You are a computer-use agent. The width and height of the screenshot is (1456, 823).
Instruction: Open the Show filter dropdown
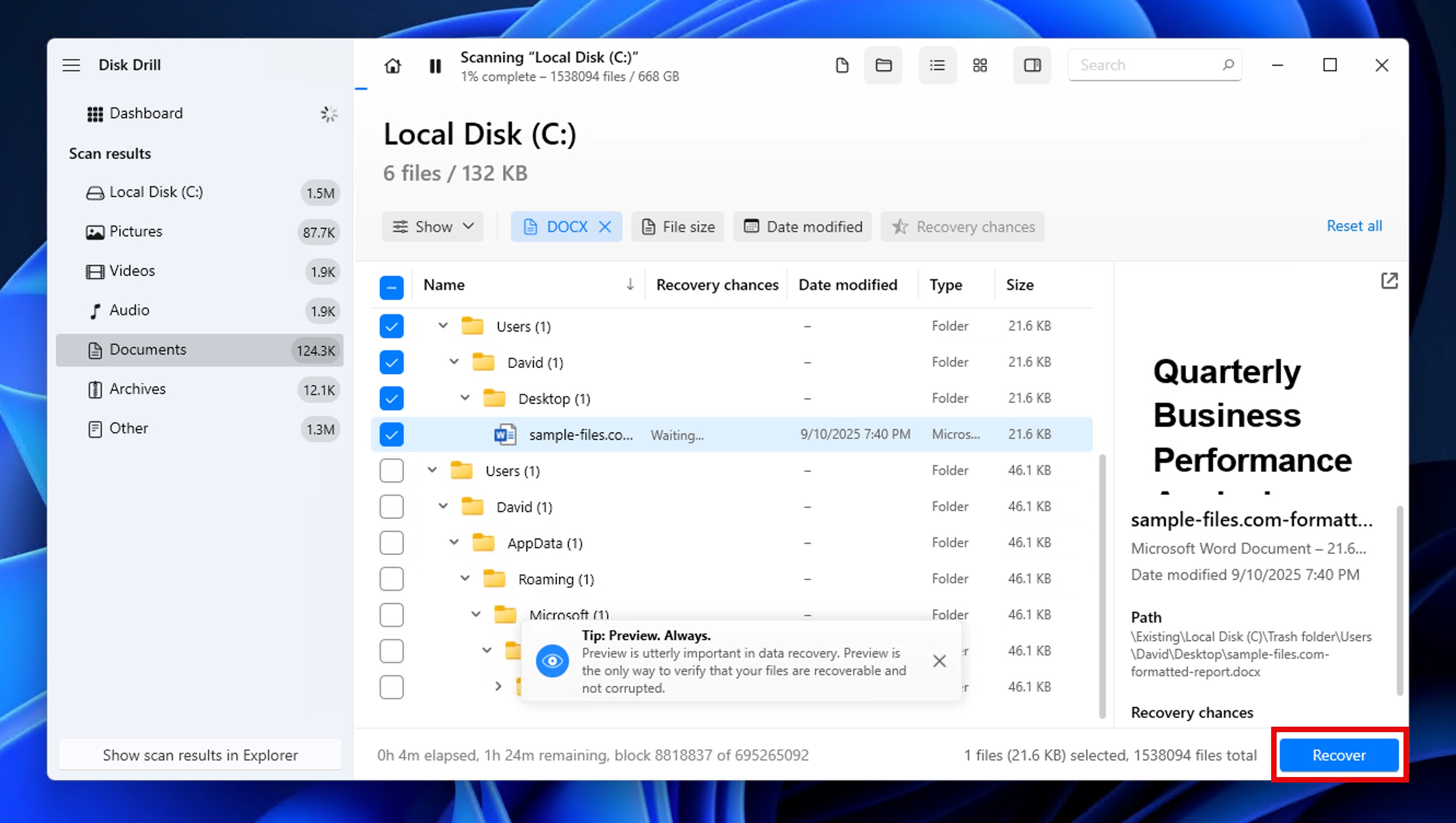click(x=433, y=226)
